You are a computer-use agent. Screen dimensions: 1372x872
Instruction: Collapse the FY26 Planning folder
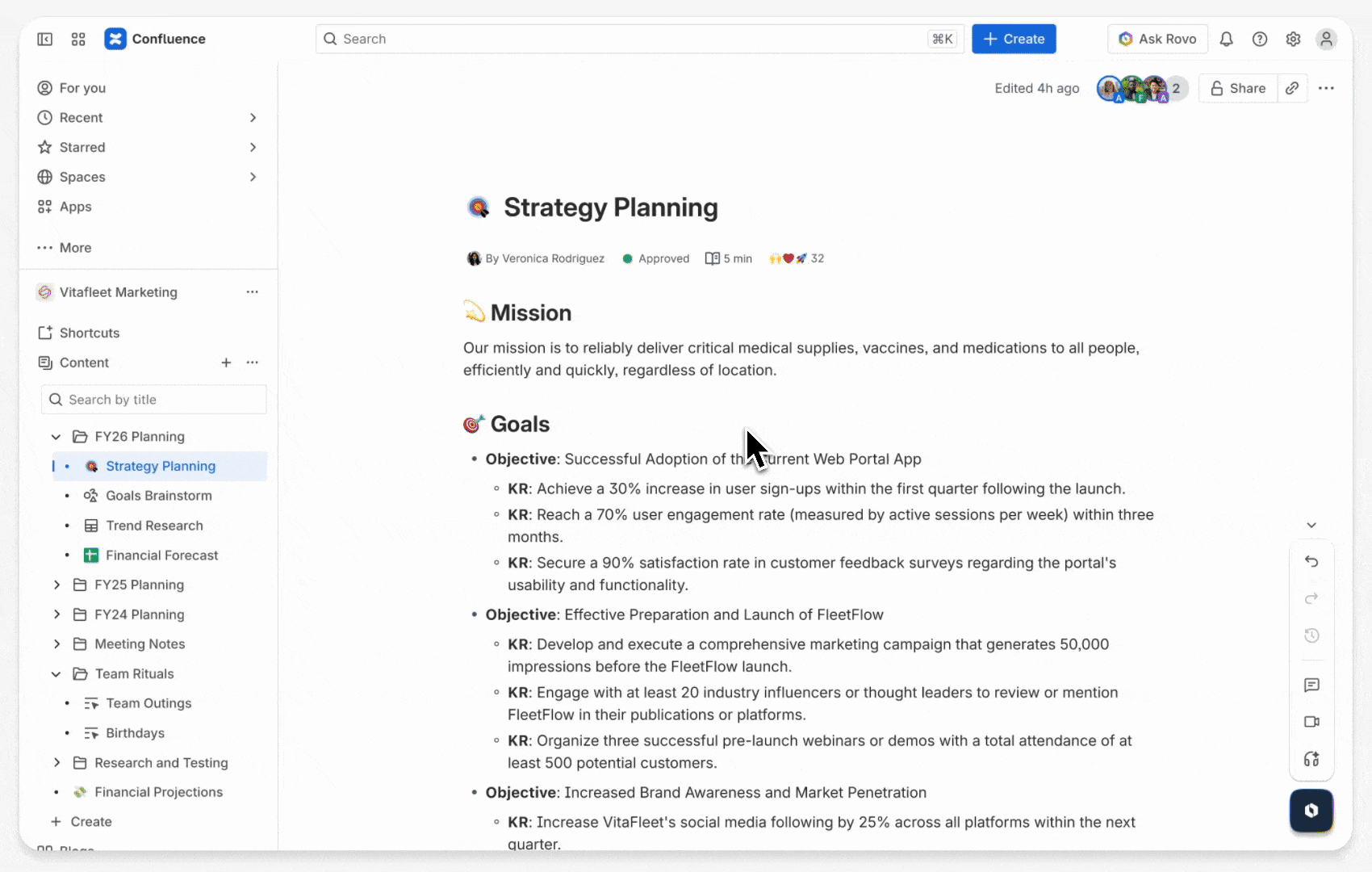pyautogui.click(x=56, y=437)
